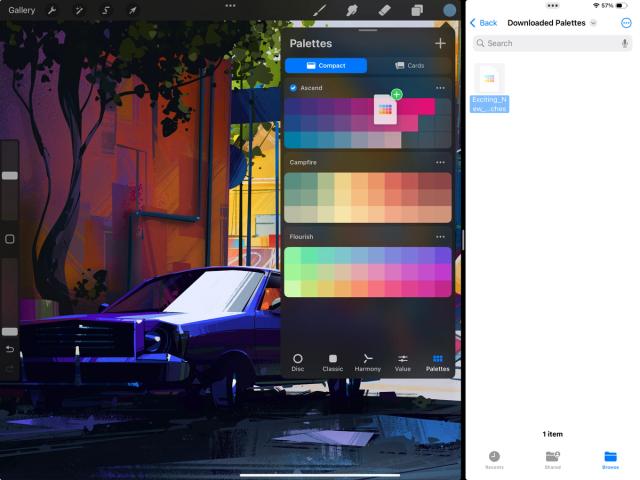Viewport: 640px width, 480px height.
Task: Tap the microphone dictation icon in Search
Action: 624,43
